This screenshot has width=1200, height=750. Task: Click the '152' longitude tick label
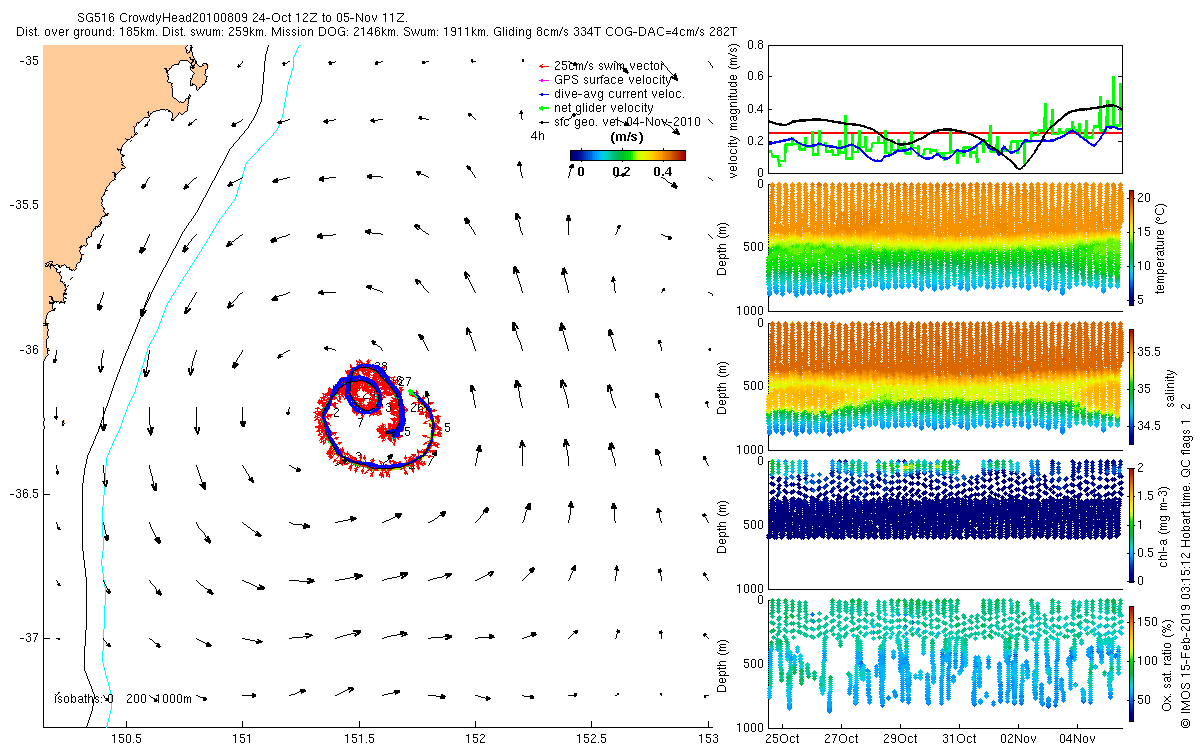point(475,738)
